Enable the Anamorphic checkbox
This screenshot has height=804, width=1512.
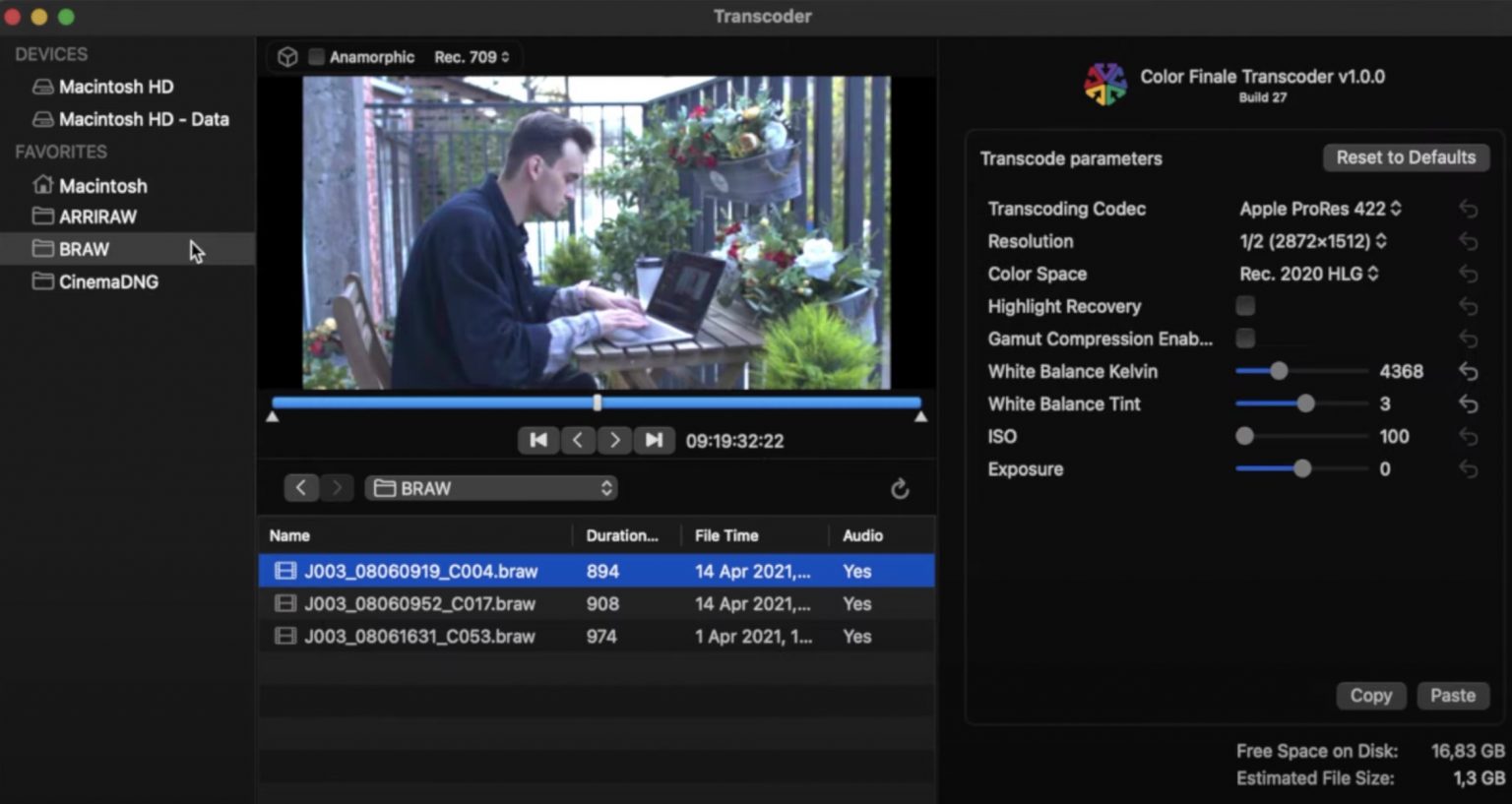click(x=316, y=57)
